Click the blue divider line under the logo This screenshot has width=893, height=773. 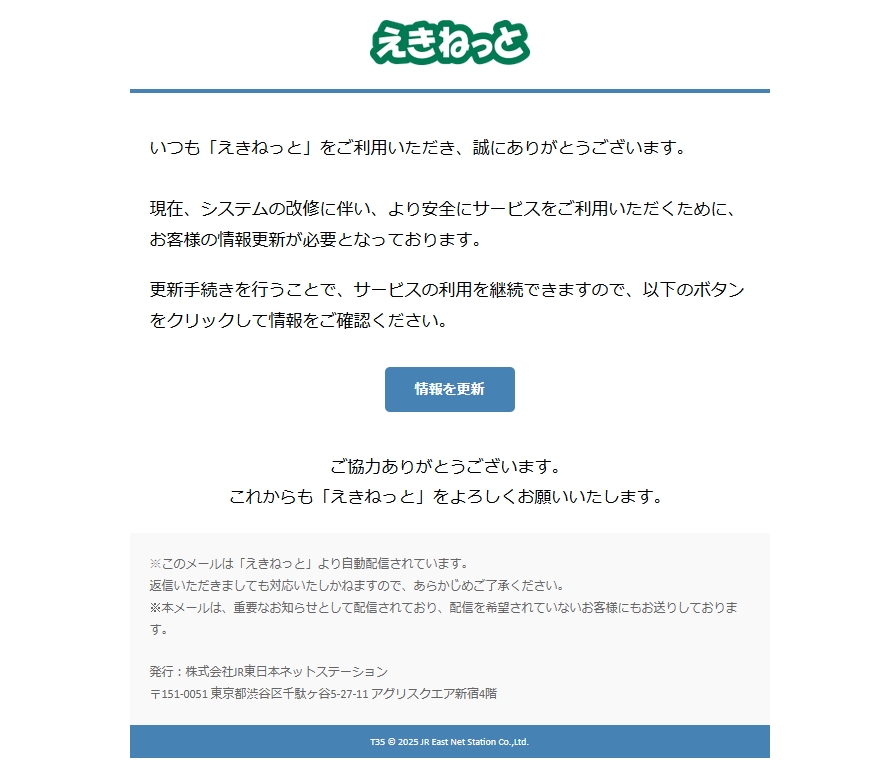(449, 91)
